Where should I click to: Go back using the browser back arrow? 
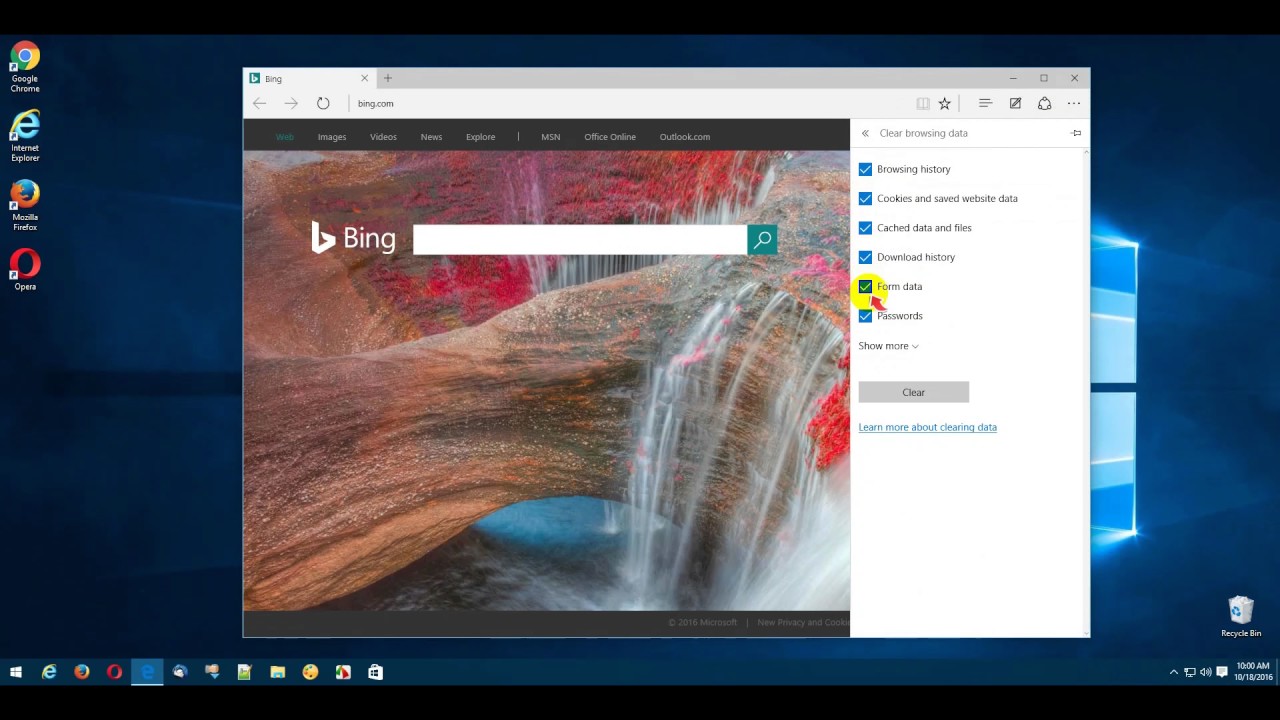click(x=259, y=103)
